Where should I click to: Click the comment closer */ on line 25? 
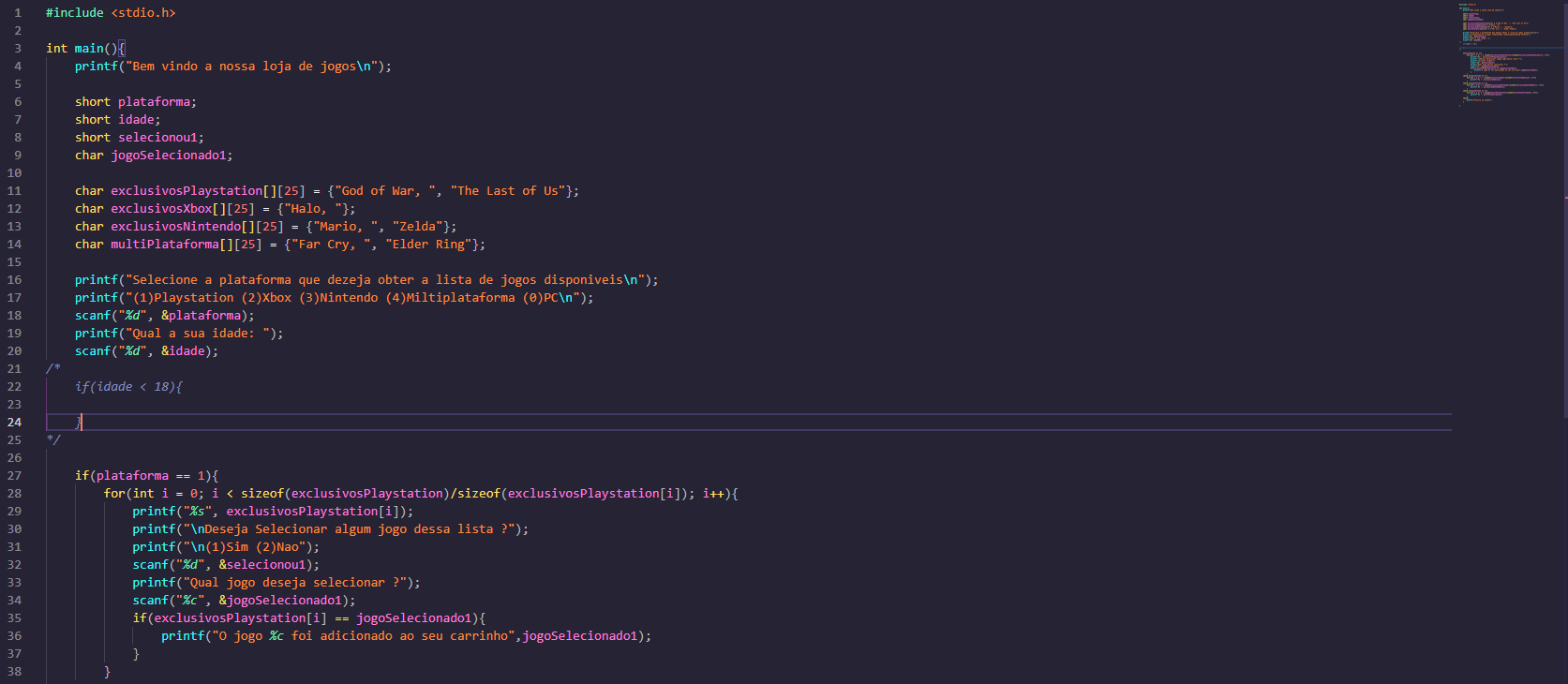(x=53, y=440)
